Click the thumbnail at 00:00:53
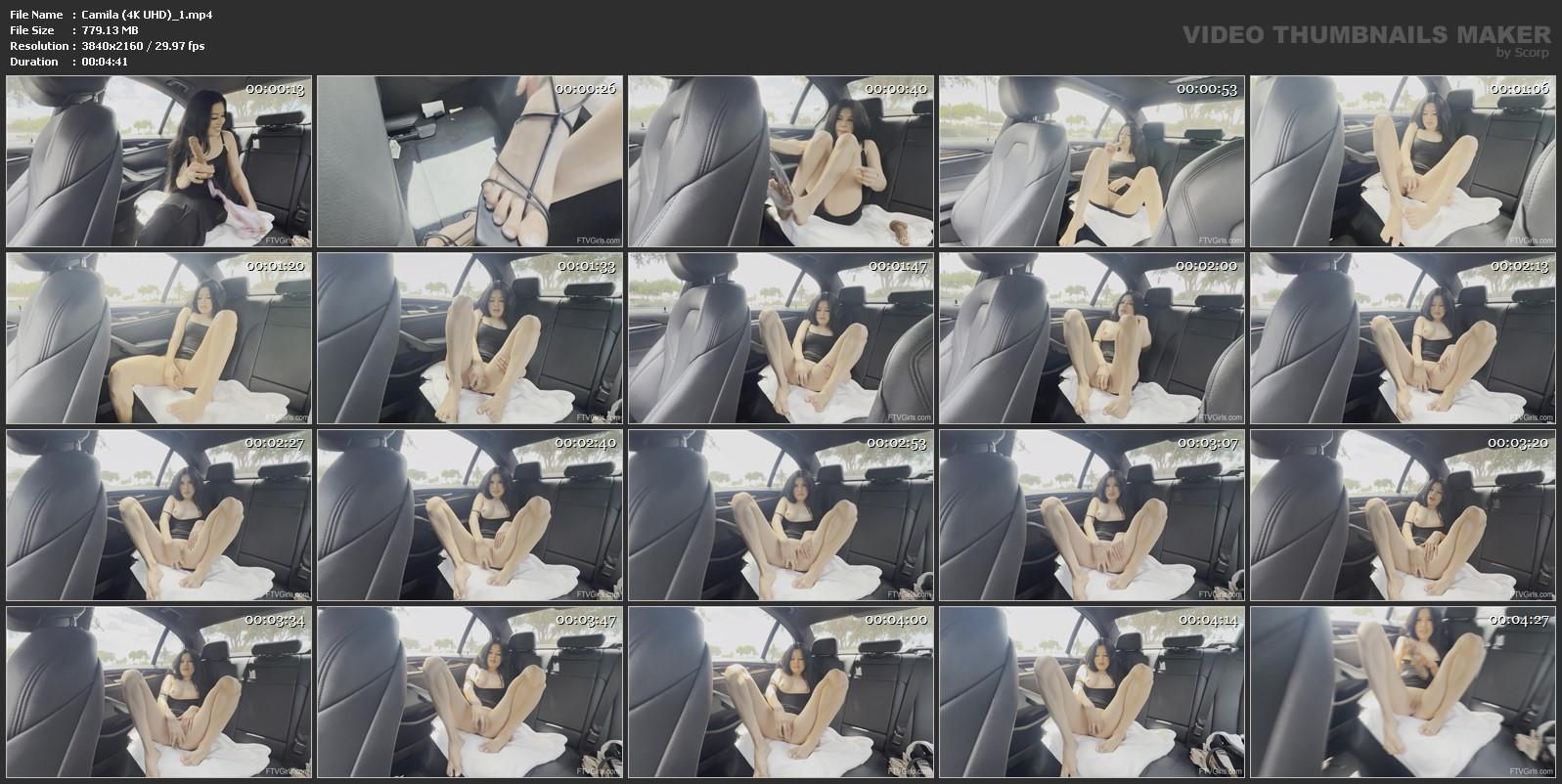Viewport: 1562px width, 784px height. tap(1092, 161)
